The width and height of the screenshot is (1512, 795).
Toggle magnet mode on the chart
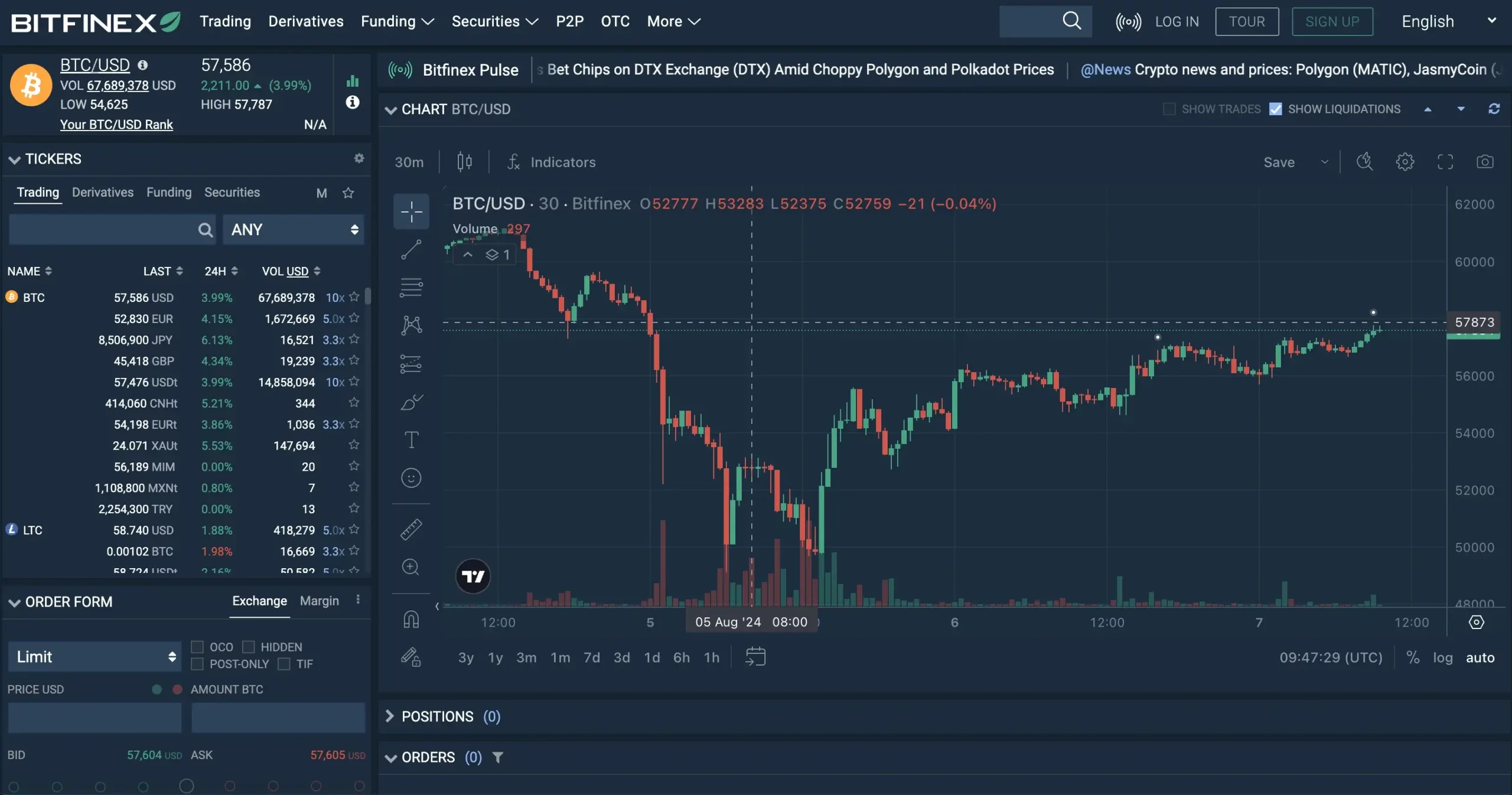point(411,619)
